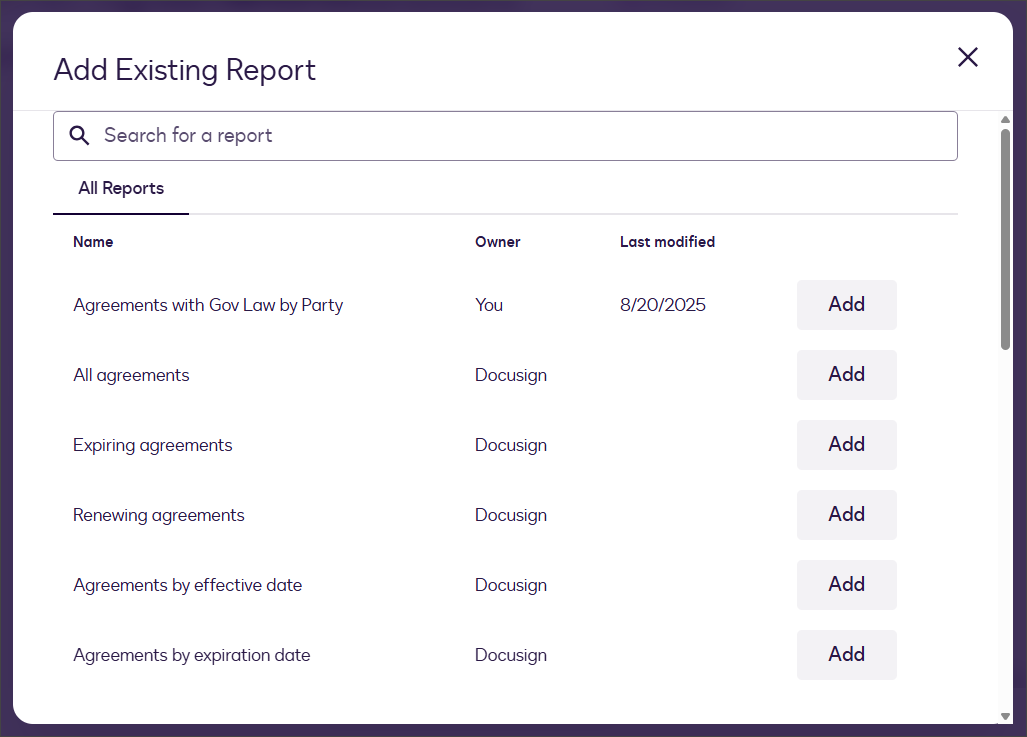Focus the 'Search for a report' field
Image resolution: width=1027 pixels, height=737 pixels.
point(520,136)
